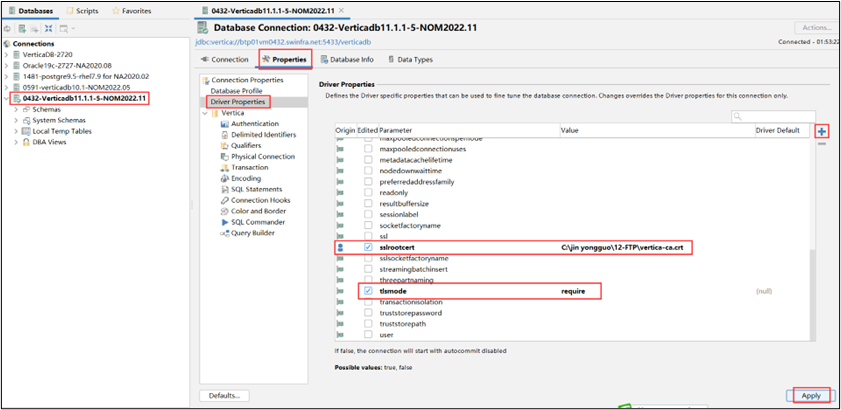Click the plus icon to add driver property
This screenshot has height=410, width=841.
click(x=822, y=132)
